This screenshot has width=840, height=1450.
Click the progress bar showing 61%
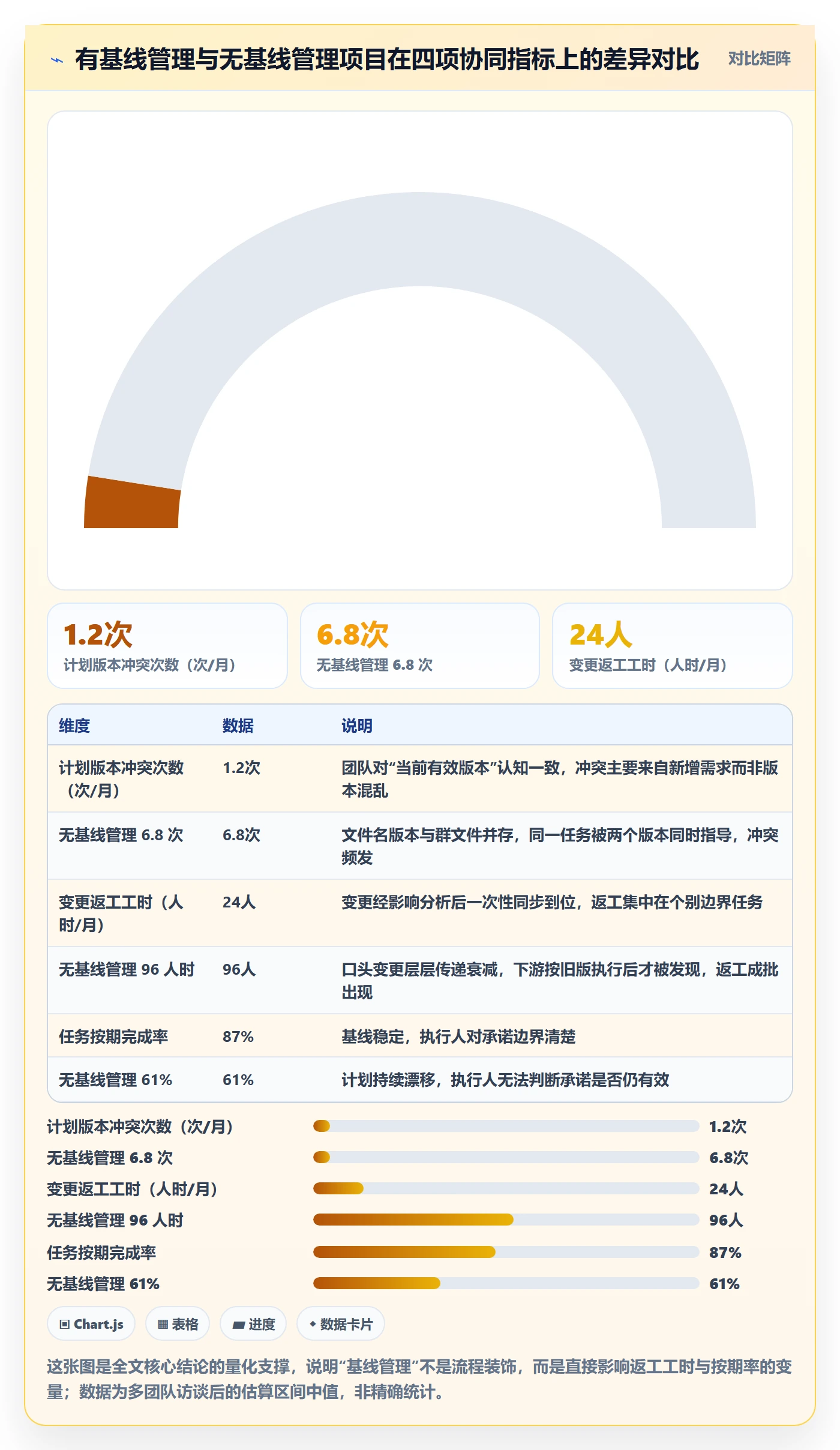point(506,1283)
